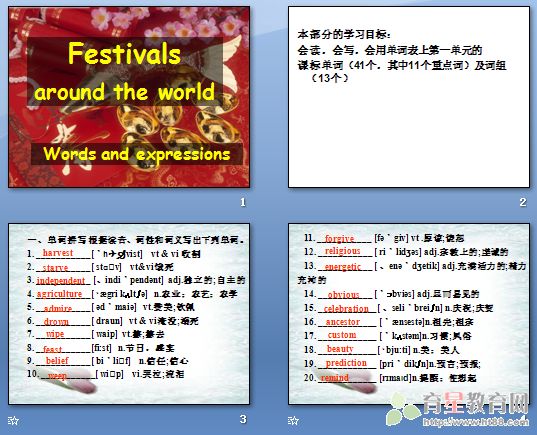Viewport: 537px width, 435px height.
Task: Select the Festivals around the world title slide
Action: (129, 97)
